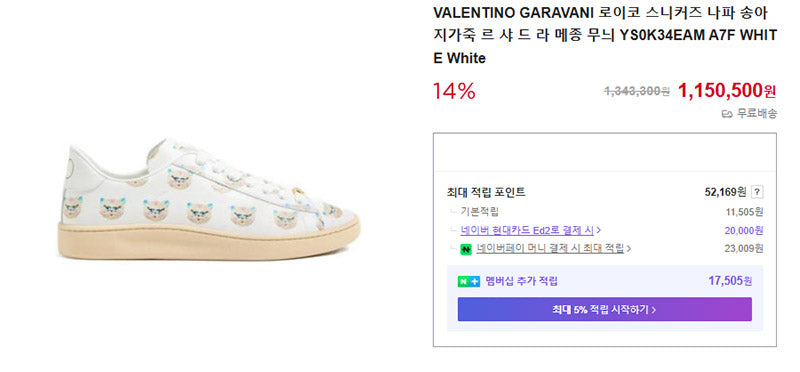This screenshot has width=800, height=372.
Task: Click the 최대 5% 적립 시작하기 button
Action: point(605,309)
